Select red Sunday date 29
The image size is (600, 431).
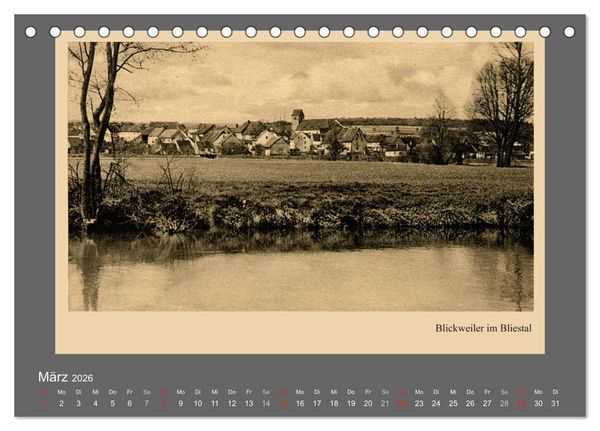tap(521, 403)
